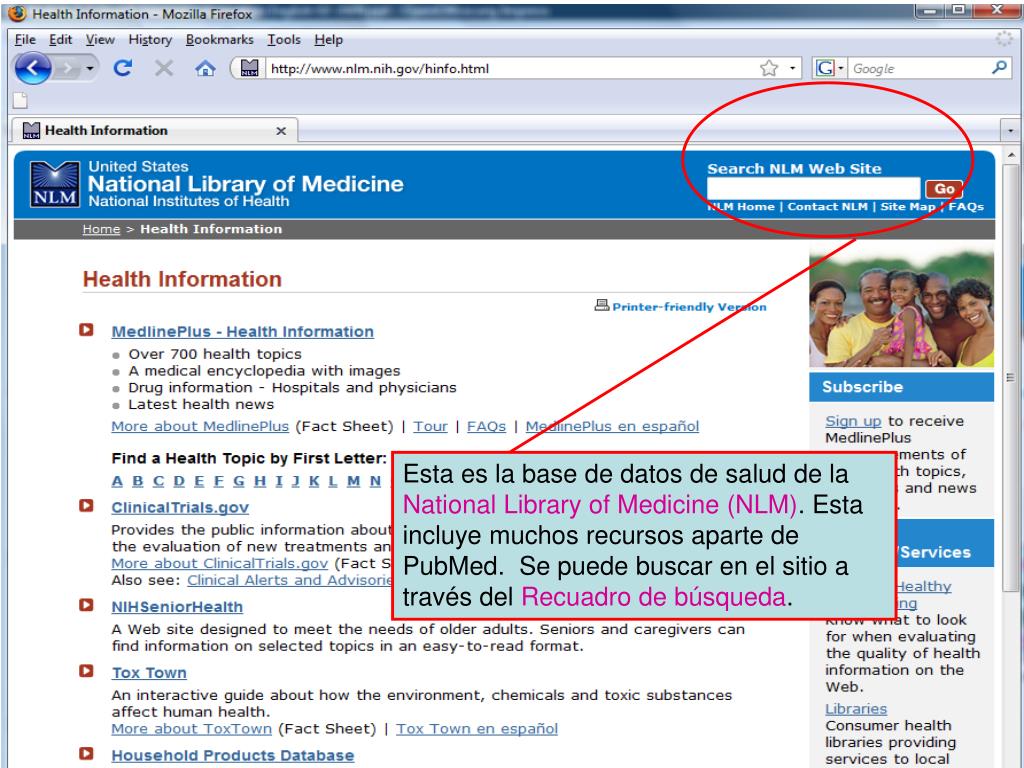Open the Help menu
Screen dimensions: 1024x768
tap(328, 40)
